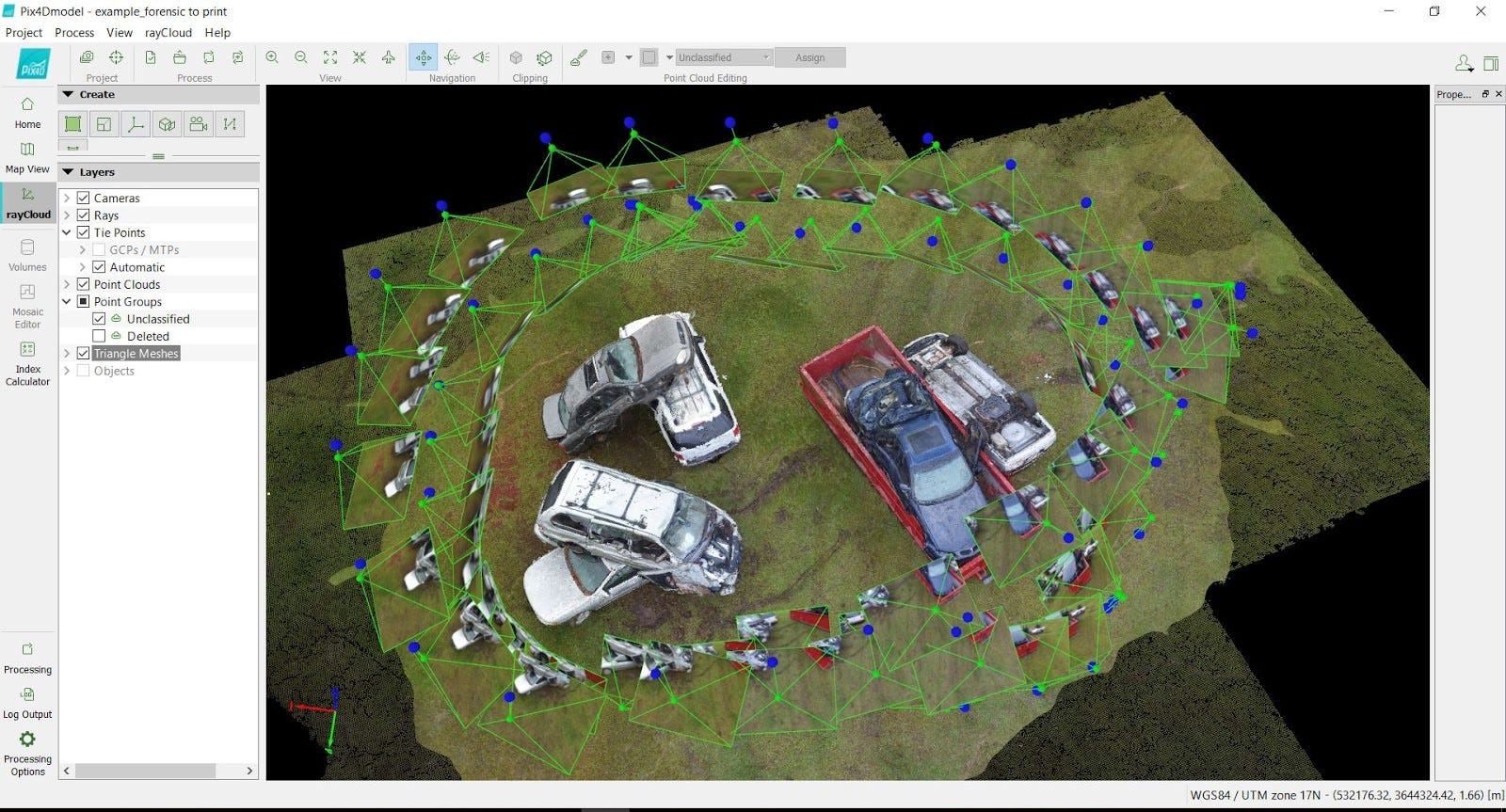
Task: Open the Volumes view
Action: click(x=27, y=255)
